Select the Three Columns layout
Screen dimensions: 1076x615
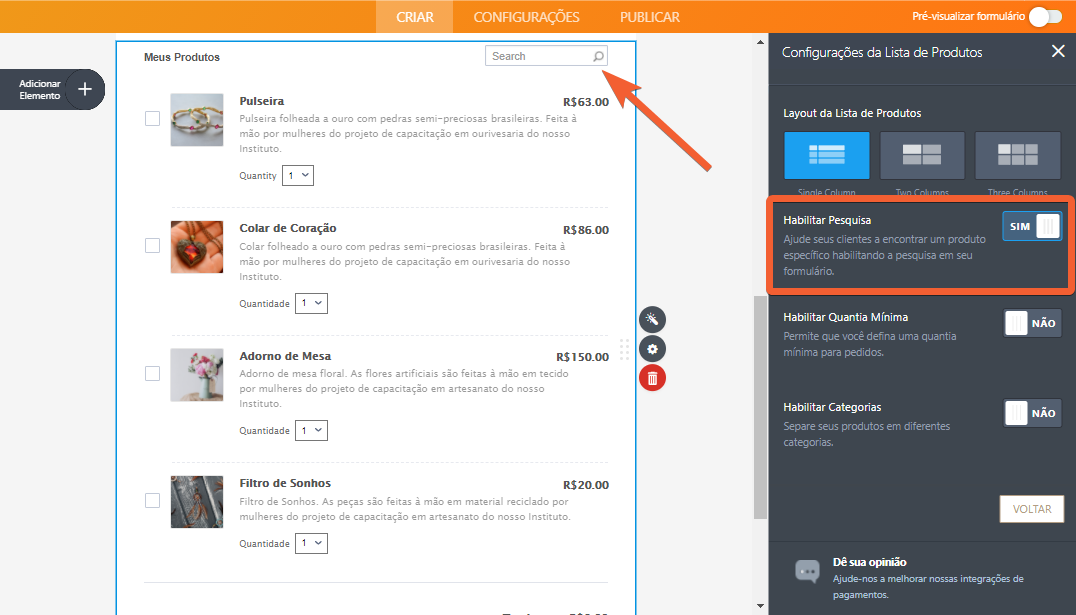point(1018,155)
